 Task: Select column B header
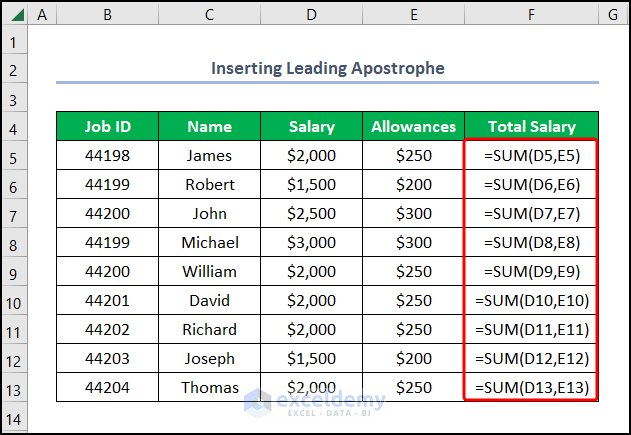107,15
